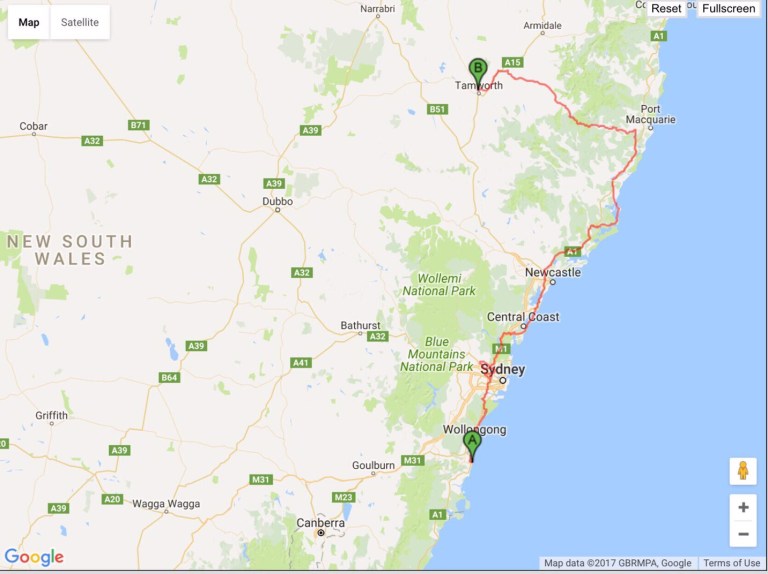This screenshot has height=574, width=768.
Task: Click the A15 highway shield near Tamworth
Action: 512,62
